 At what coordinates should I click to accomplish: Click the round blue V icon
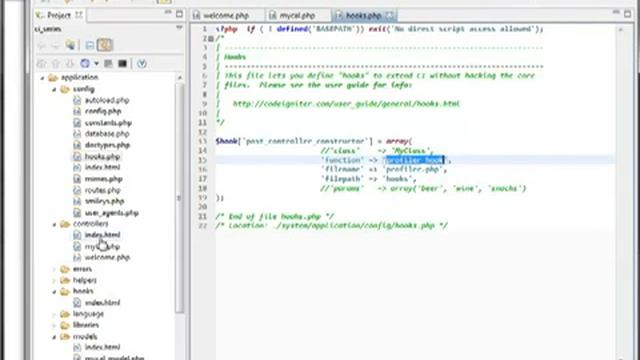142,64
